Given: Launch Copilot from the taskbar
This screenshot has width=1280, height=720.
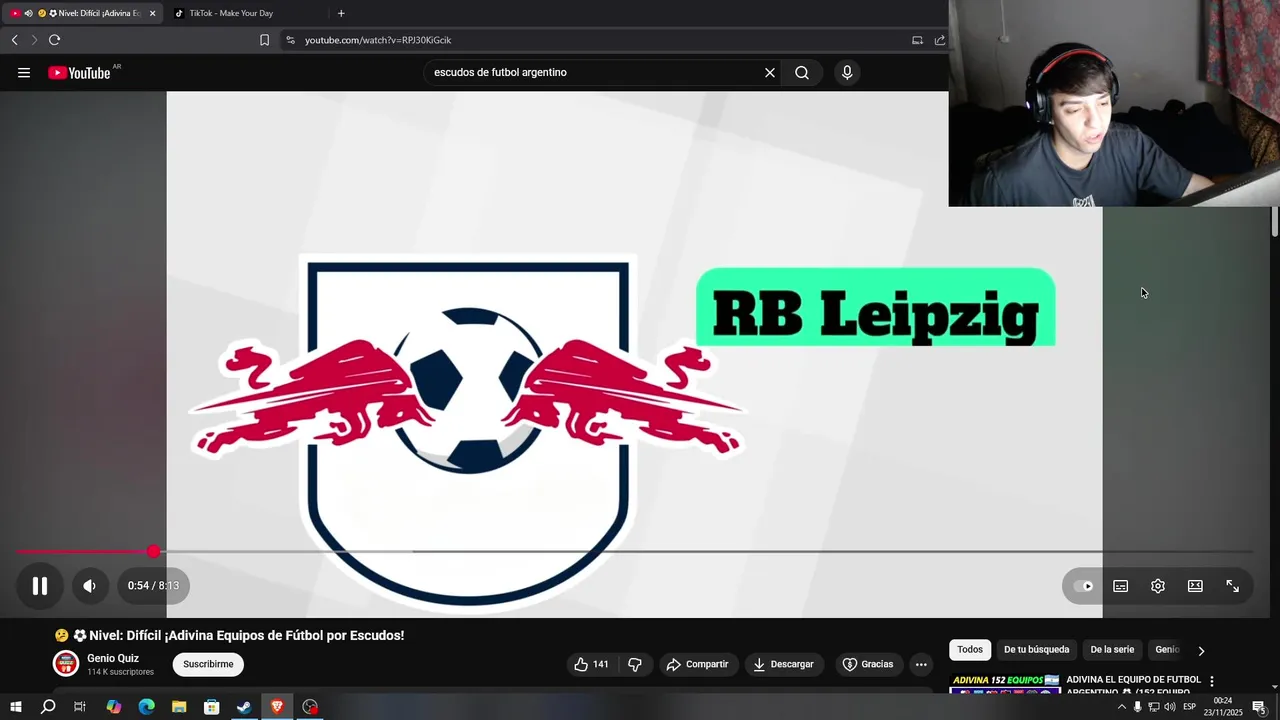Looking at the screenshot, I should (x=113, y=707).
